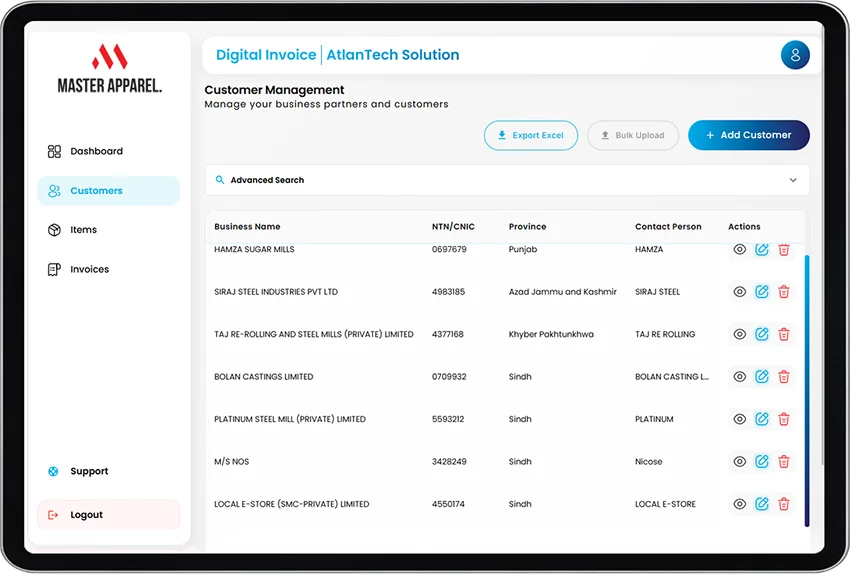This screenshot has height=574, width=850.
Task: Click the Advanced Search magnifier icon
Action: (220, 179)
